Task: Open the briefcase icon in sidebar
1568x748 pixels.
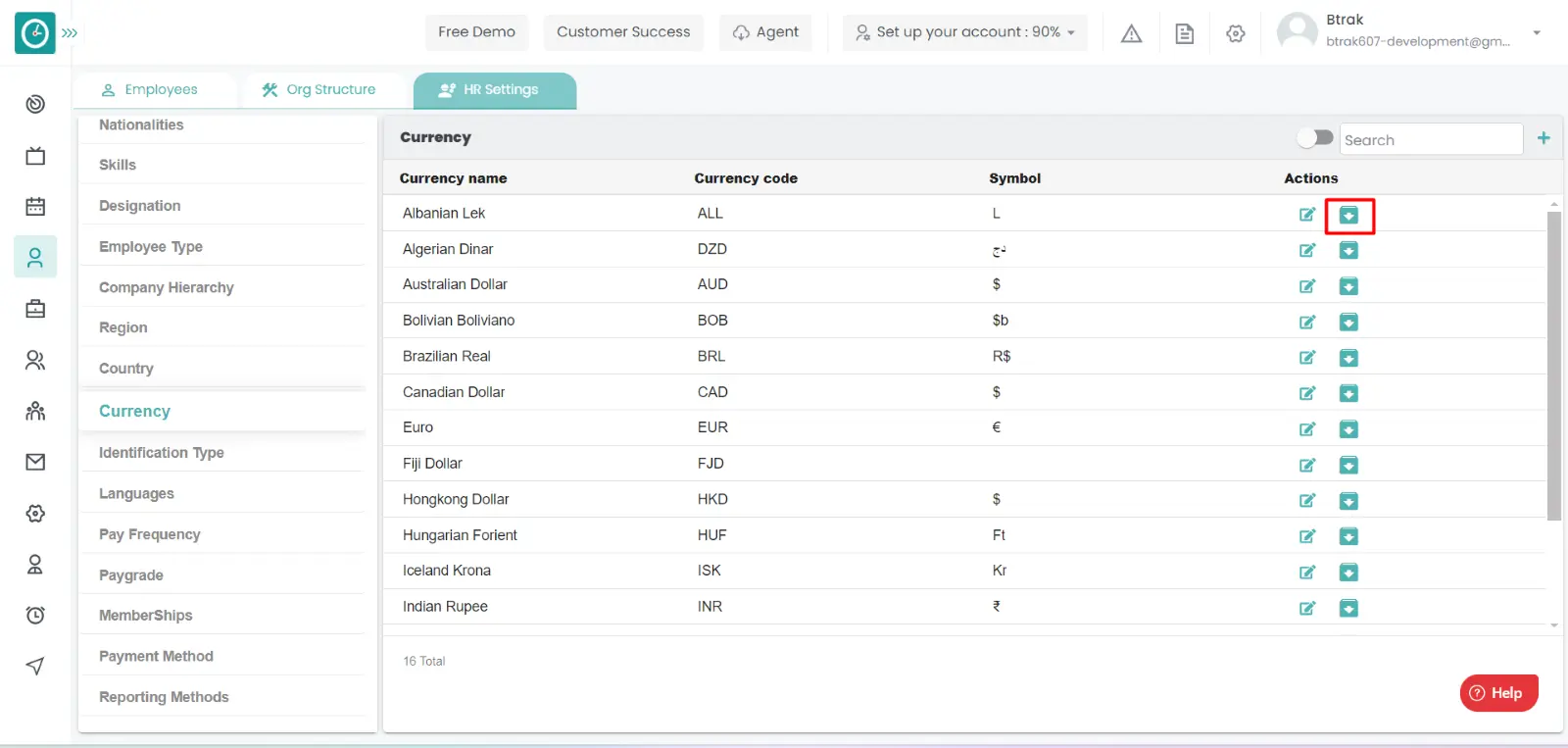Action: tap(35, 309)
